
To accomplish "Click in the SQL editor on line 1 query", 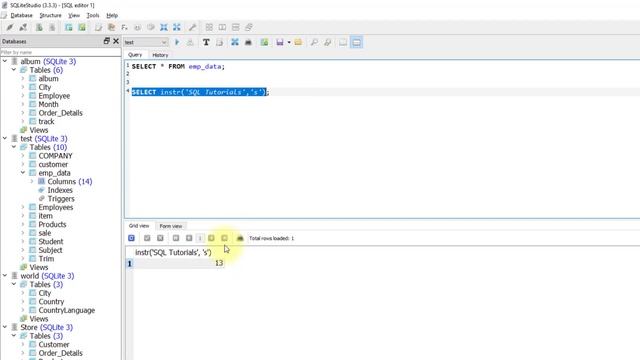I will tap(178, 66).
